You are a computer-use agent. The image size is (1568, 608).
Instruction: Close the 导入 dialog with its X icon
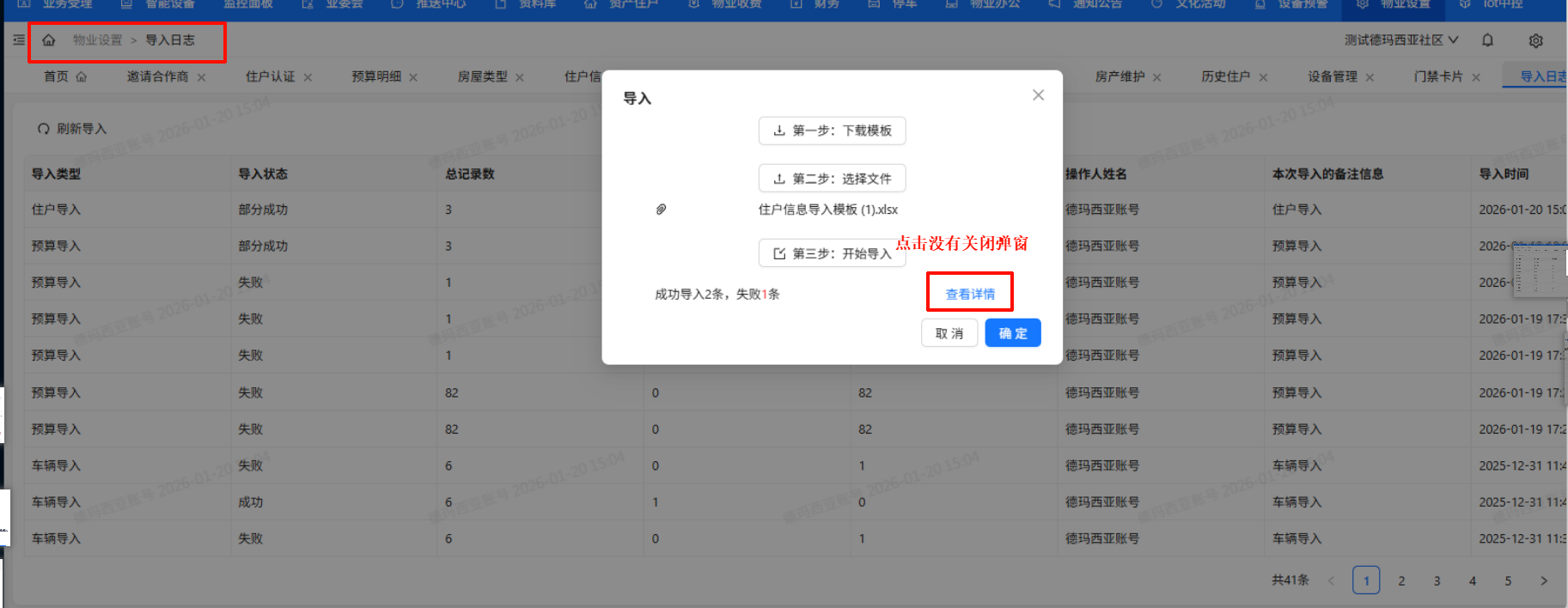[x=1038, y=95]
